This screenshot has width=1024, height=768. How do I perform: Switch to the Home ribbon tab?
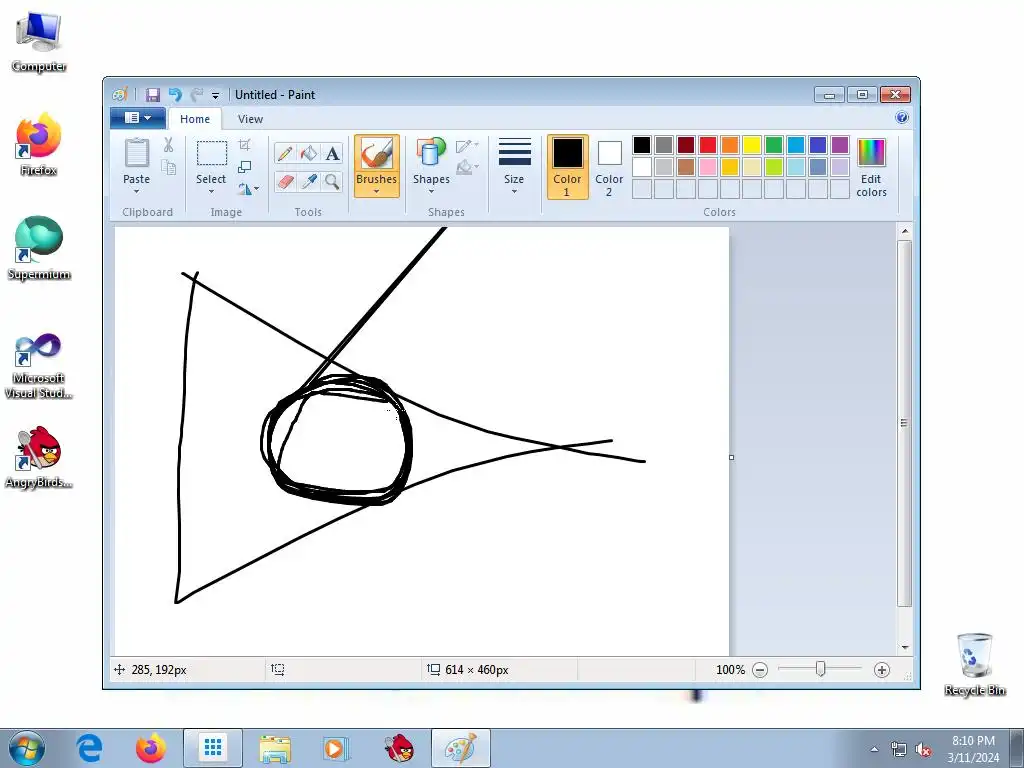(195, 119)
